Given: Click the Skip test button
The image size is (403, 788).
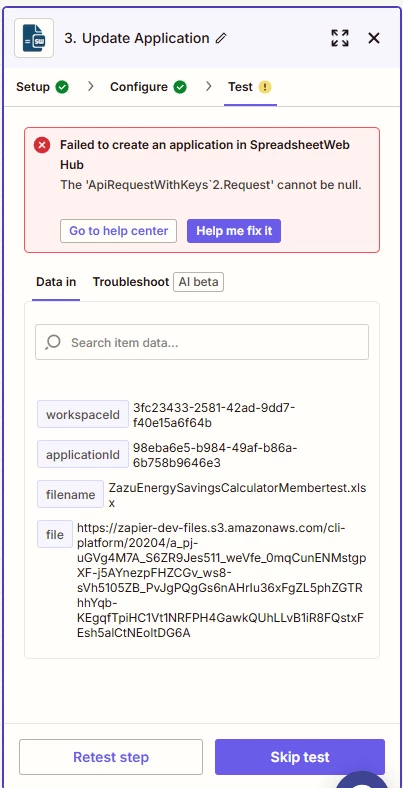Looking at the screenshot, I should pos(300,757).
